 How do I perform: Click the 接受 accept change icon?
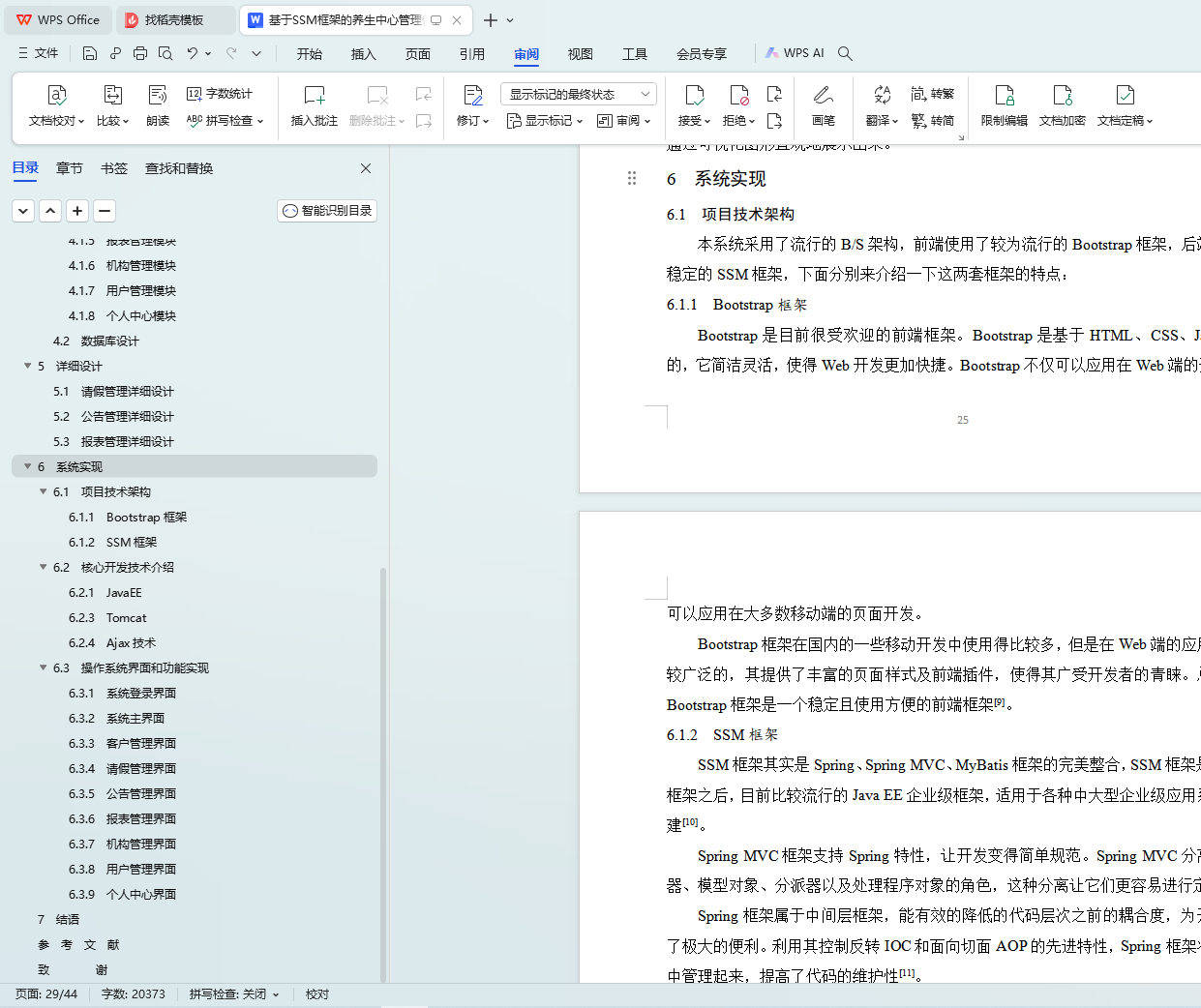click(x=694, y=95)
